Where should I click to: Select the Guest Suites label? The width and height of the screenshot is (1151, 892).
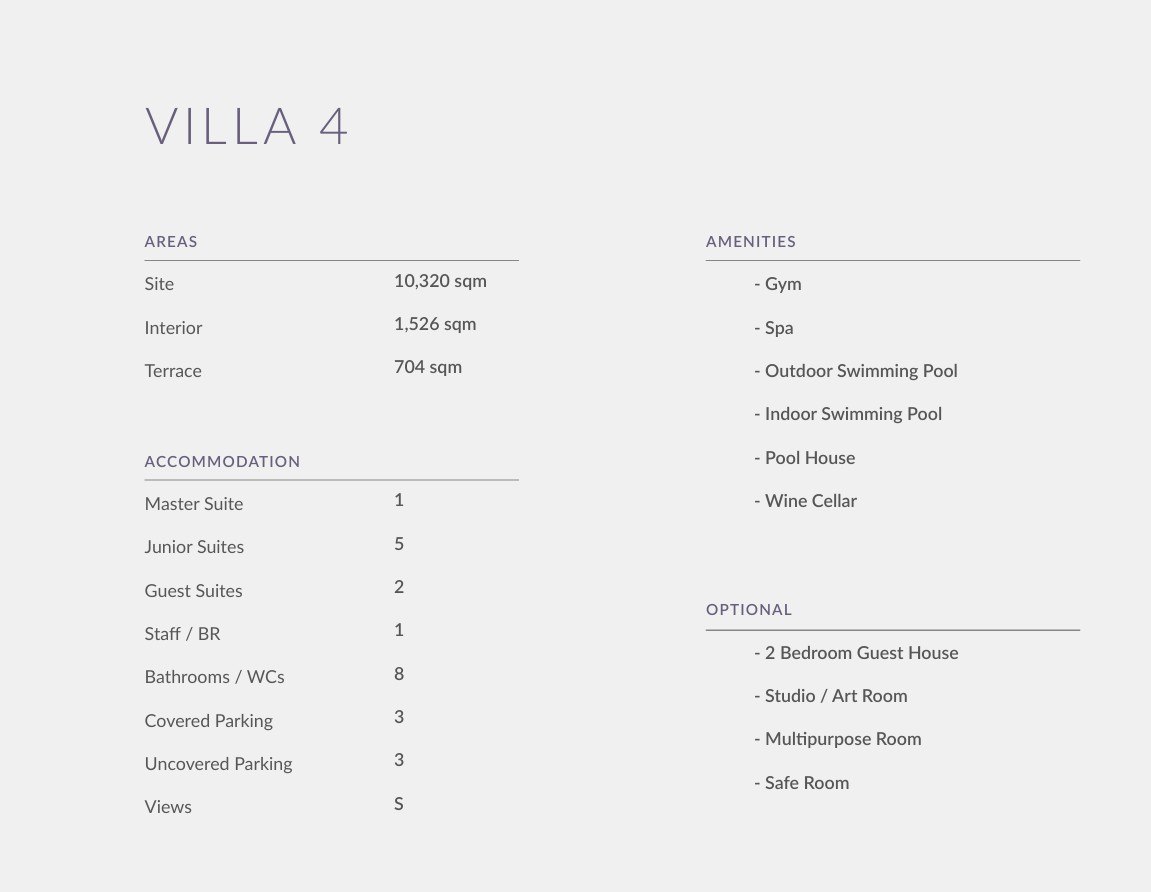coord(194,591)
